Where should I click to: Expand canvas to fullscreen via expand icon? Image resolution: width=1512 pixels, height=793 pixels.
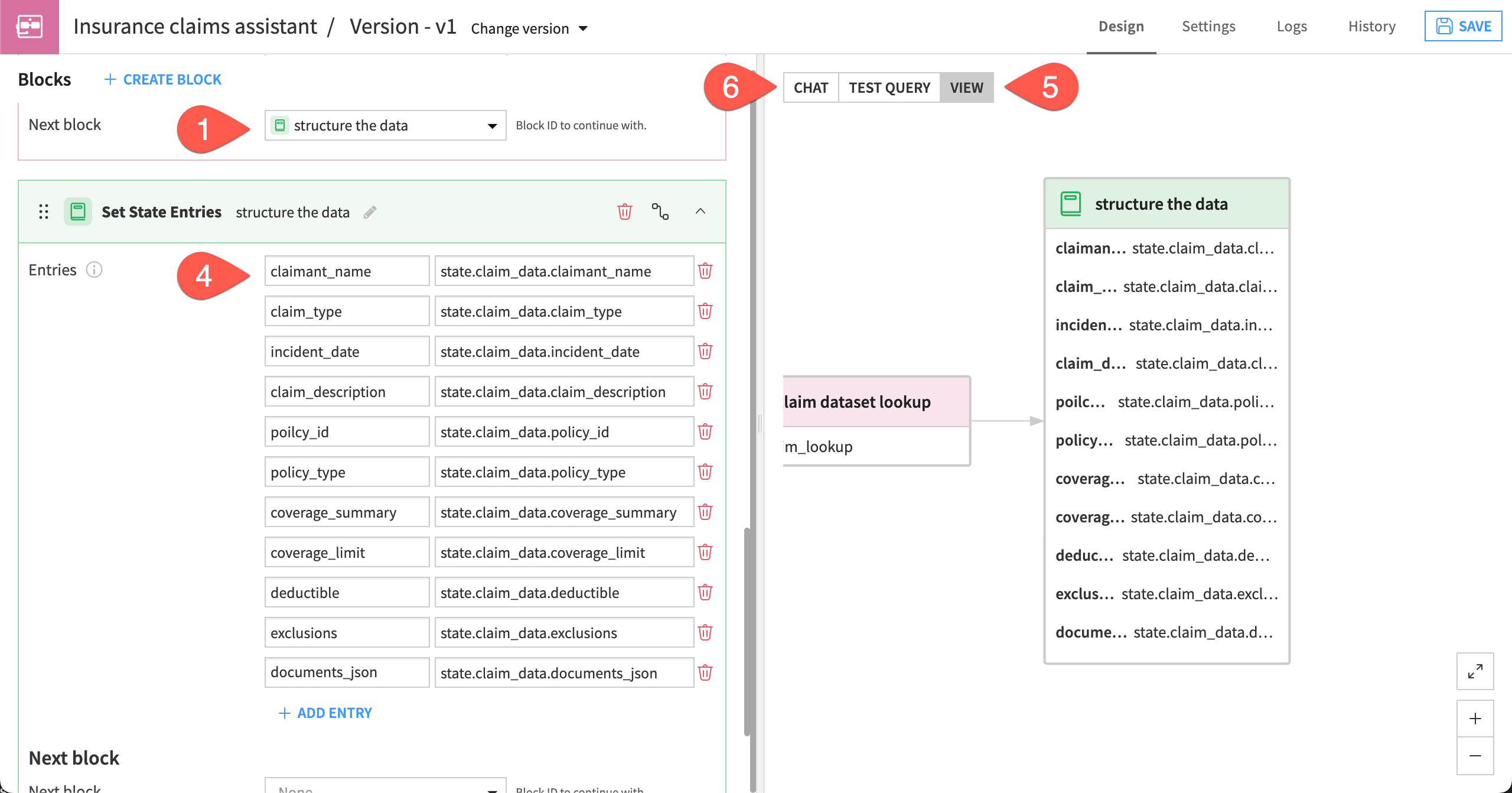pos(1475,671)
